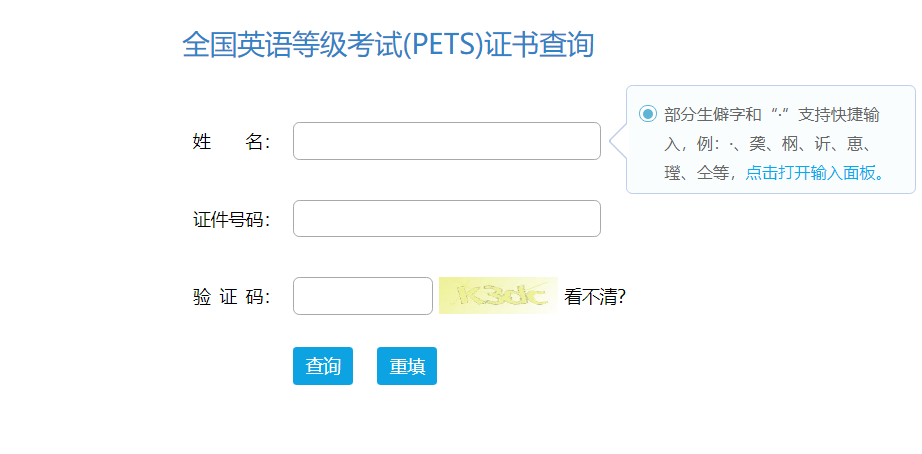Screen dimensions: 922x454
Task: Click the 验证码 field label
Action: pos(231,297)
